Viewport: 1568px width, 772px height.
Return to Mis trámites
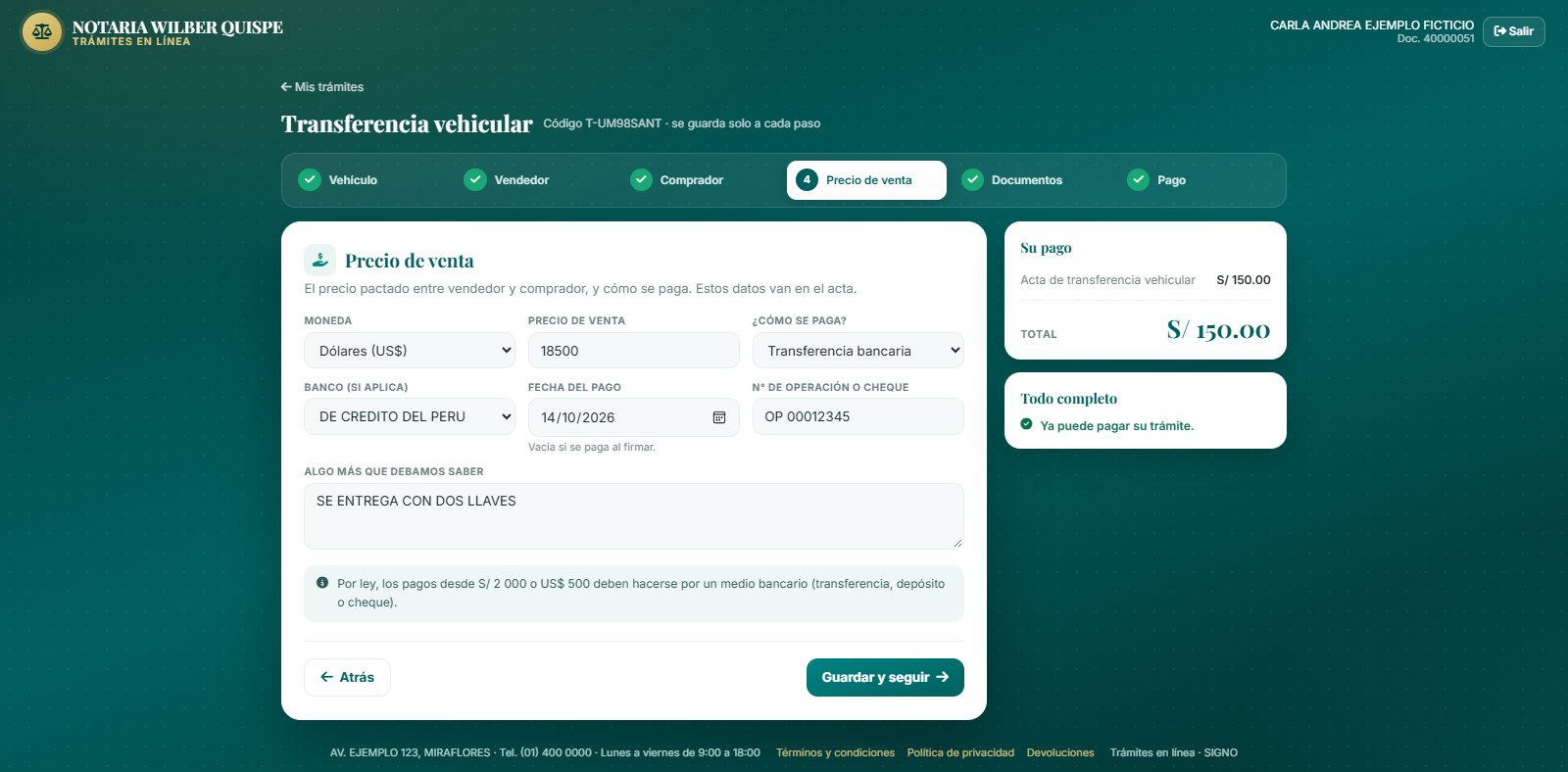coord(322,87)
